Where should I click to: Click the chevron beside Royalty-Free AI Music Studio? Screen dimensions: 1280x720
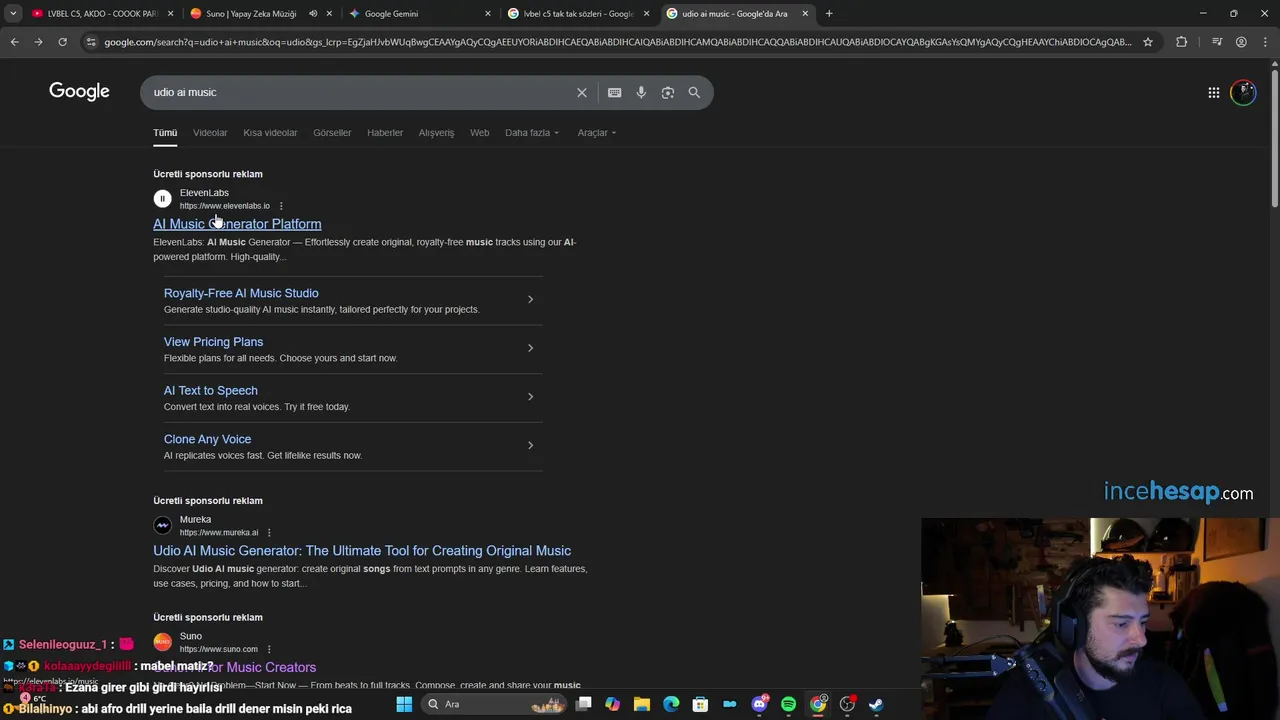(x=530, y=299)
